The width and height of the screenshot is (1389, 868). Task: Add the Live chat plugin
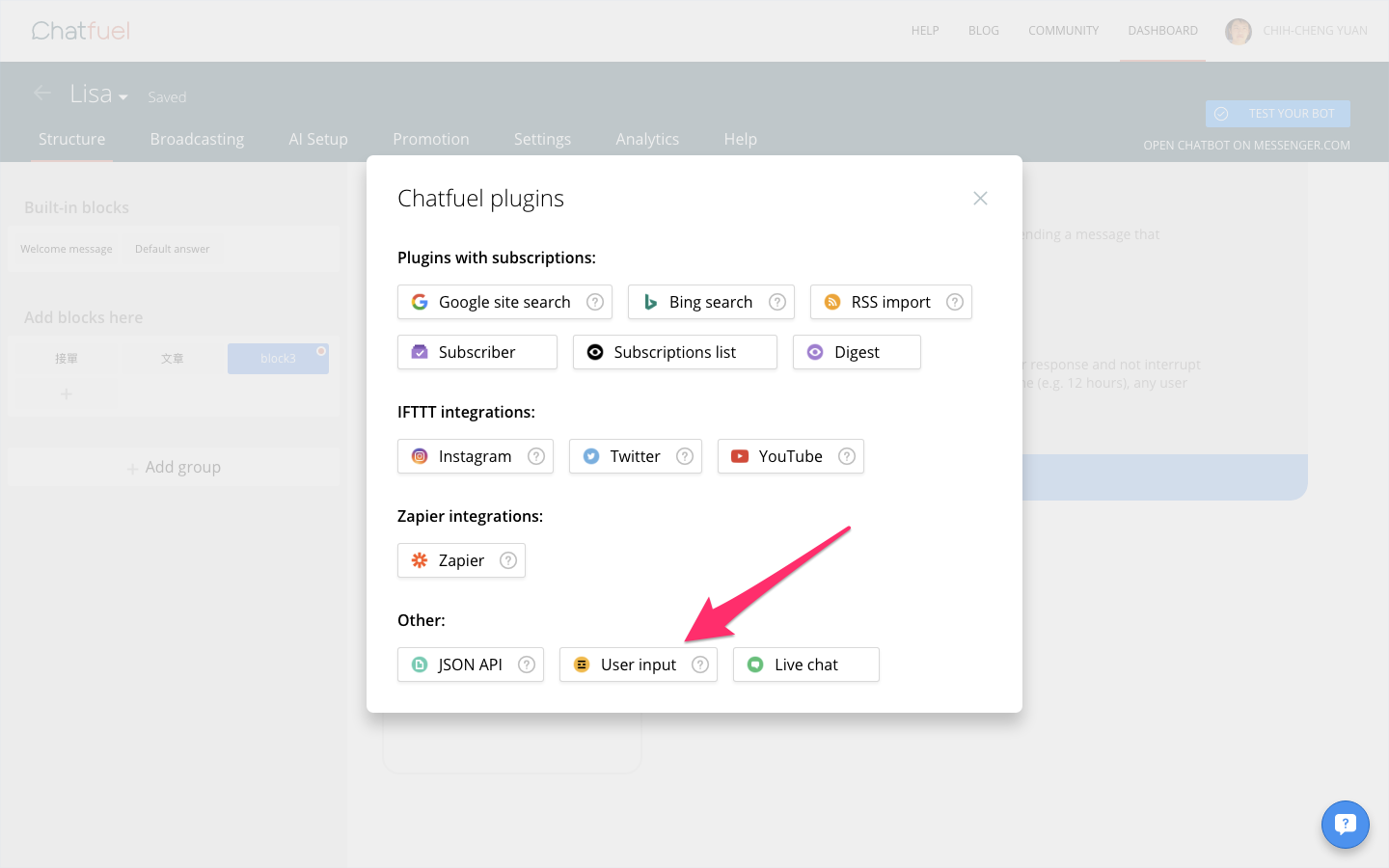[x=806, y=665]
